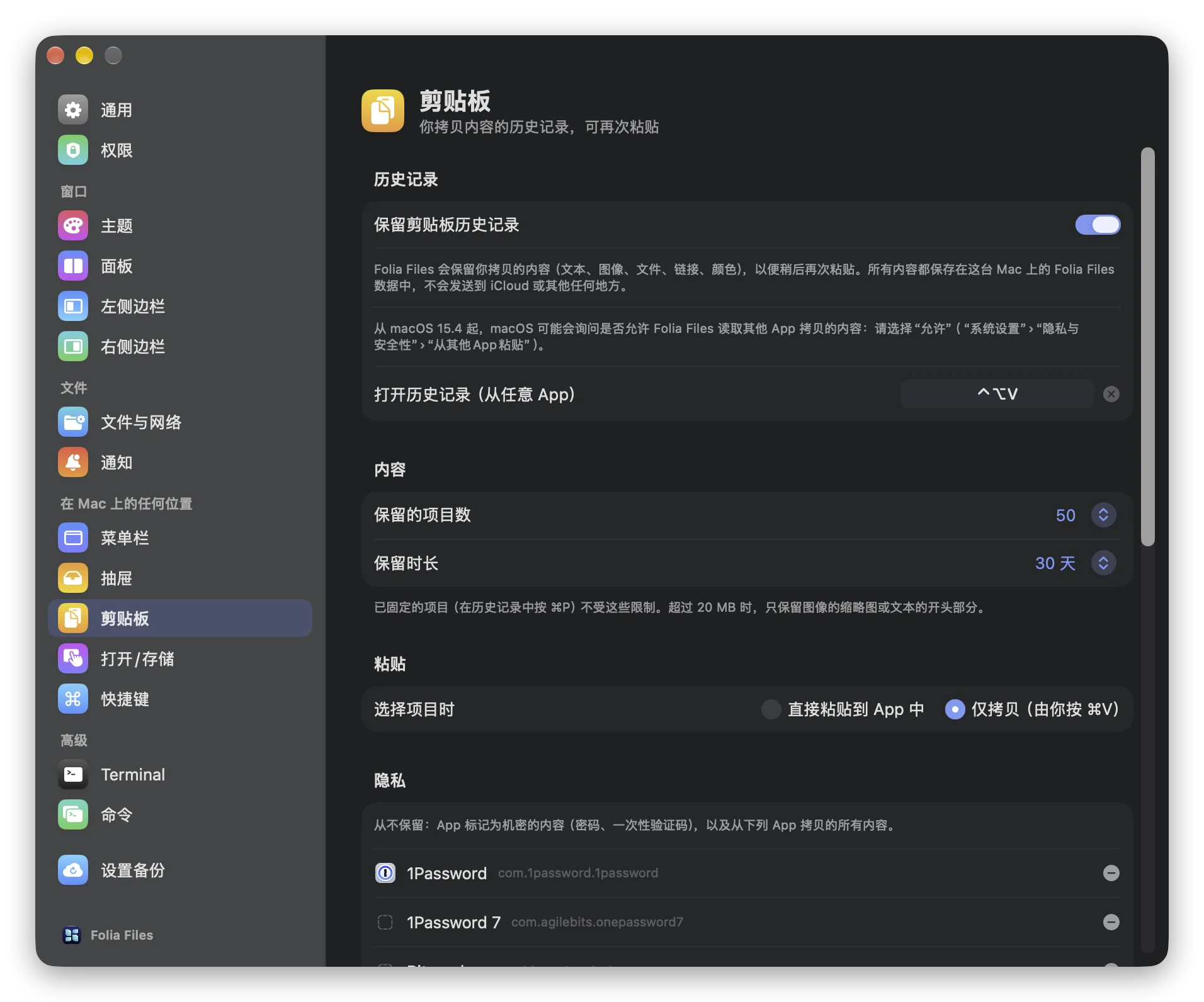Screen dimensions: 1204x1002
Task: Switch to 快捷键 settings page
Action: tap(180, 699)
